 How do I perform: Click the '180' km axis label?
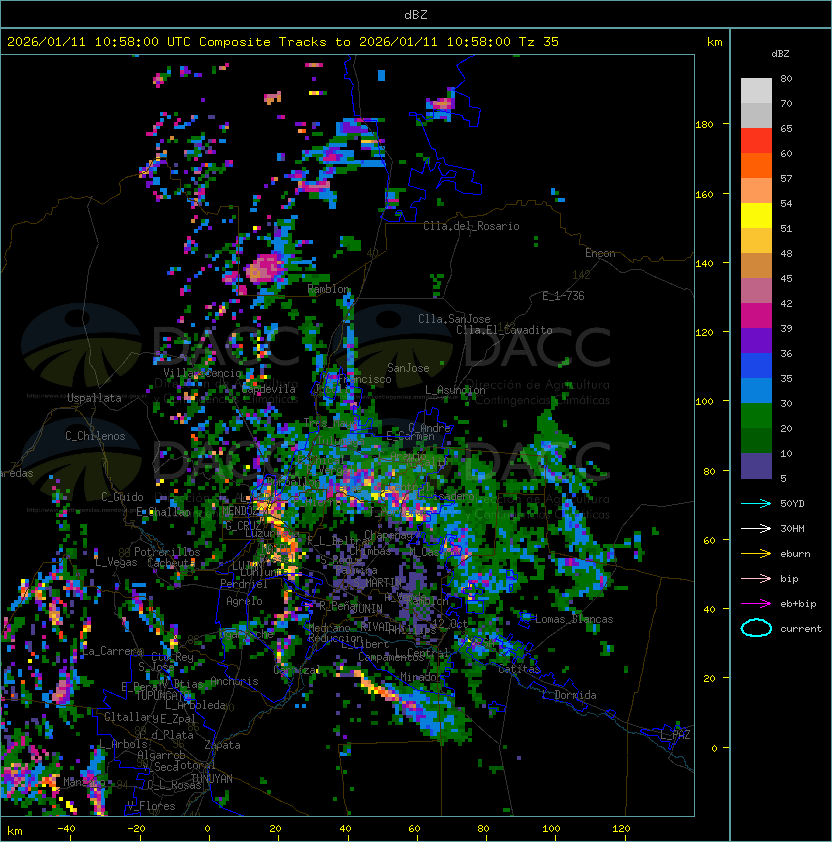point(704,125)
